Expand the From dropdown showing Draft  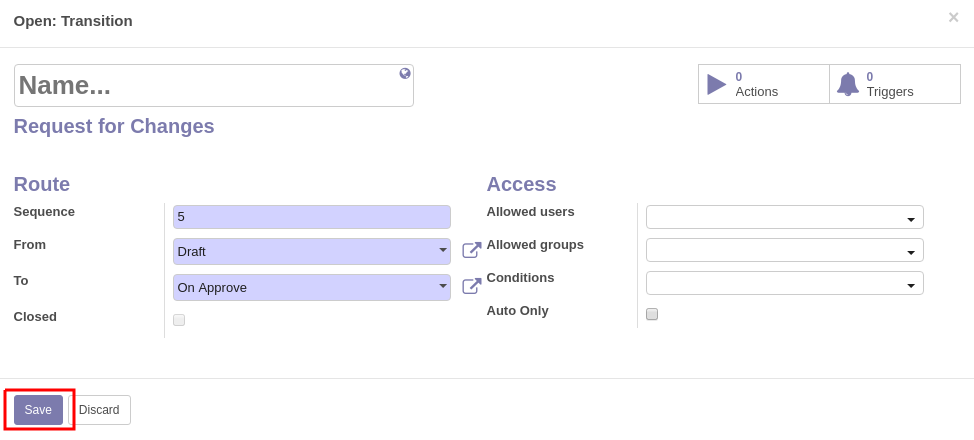[312, 251]
